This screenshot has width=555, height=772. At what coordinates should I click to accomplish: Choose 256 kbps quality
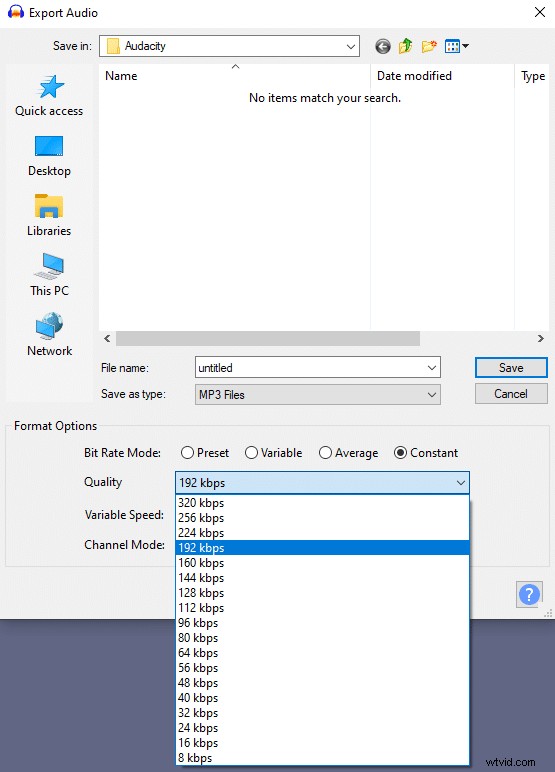322,518
